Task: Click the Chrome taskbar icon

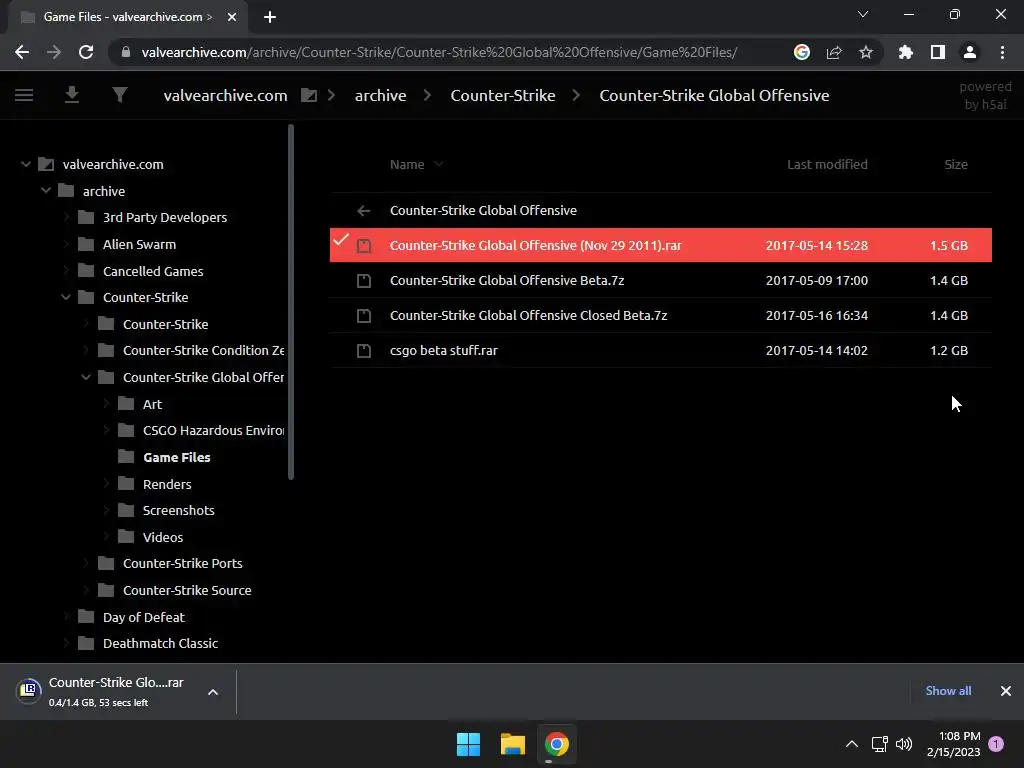Action: (x=557, y=744)
